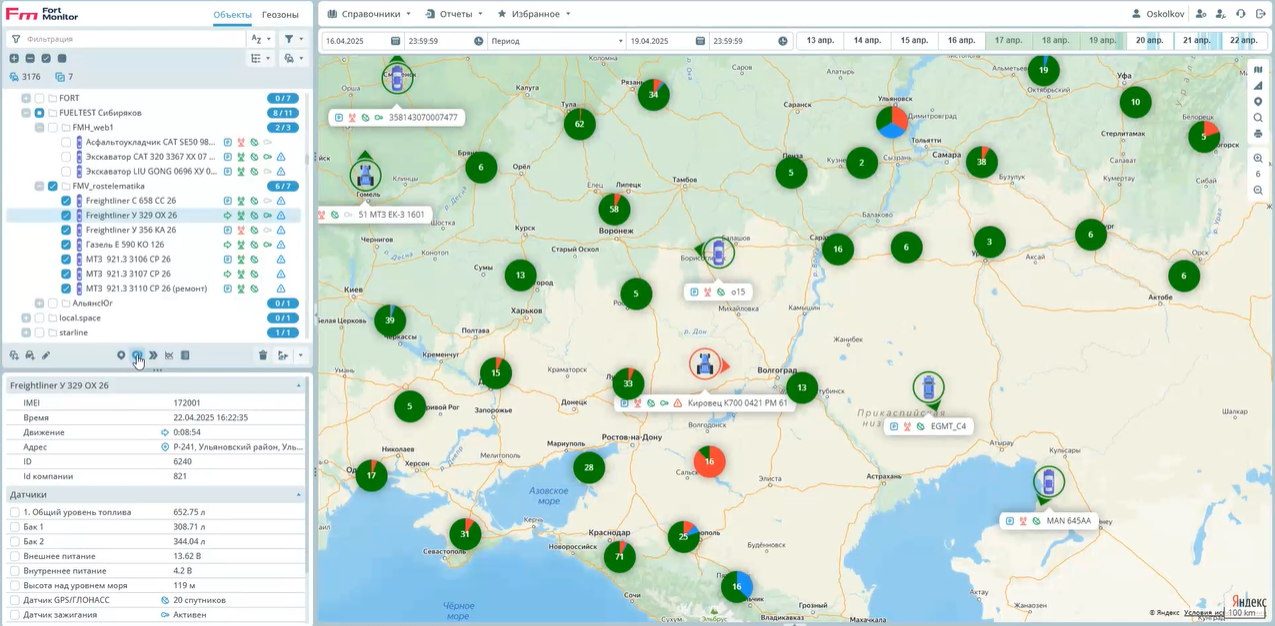Expand the local.space group
Screen dimensions: 1275x626
pos(26,318)
